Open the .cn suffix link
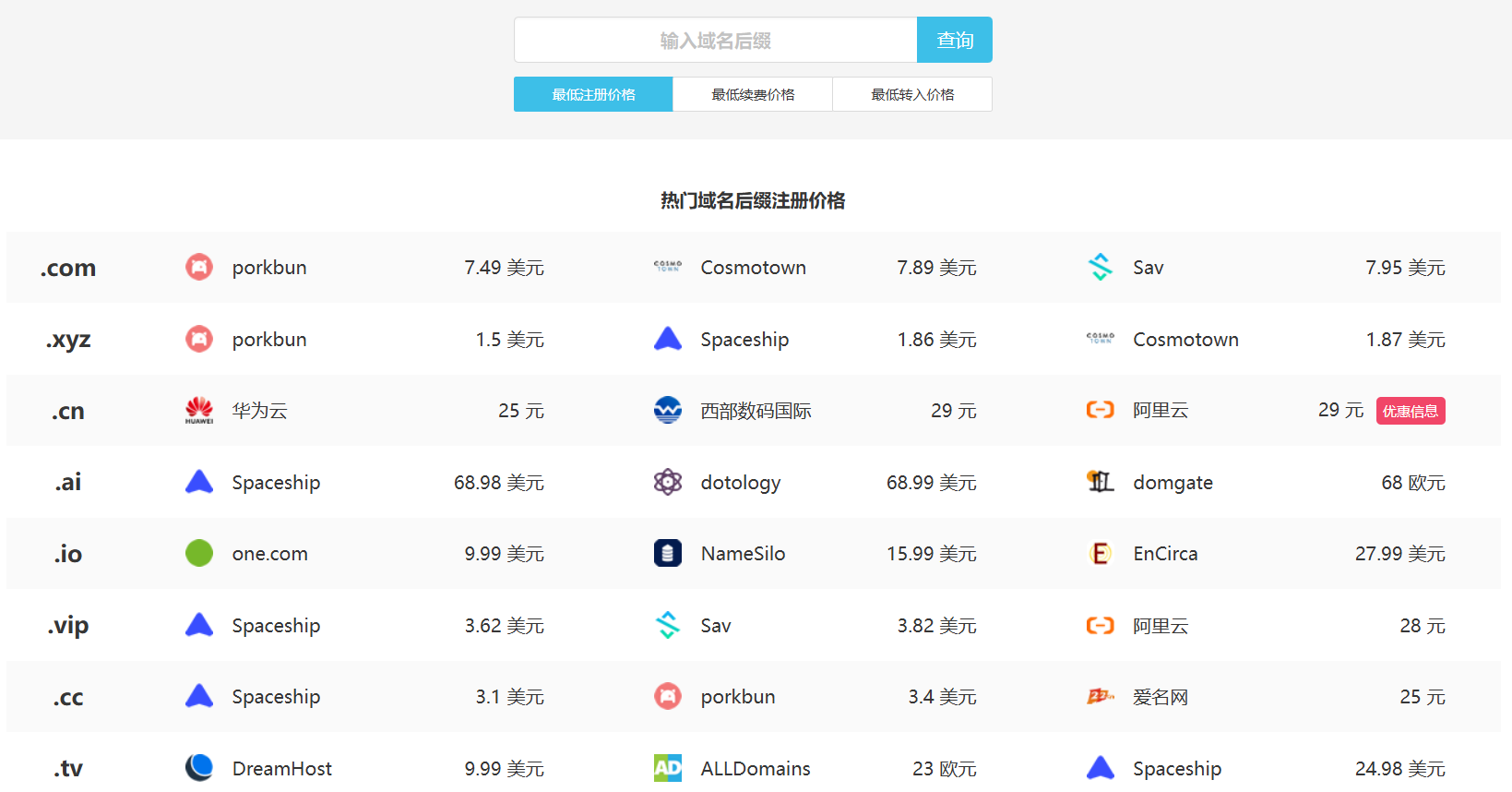1512x792 pixels. 68,411
